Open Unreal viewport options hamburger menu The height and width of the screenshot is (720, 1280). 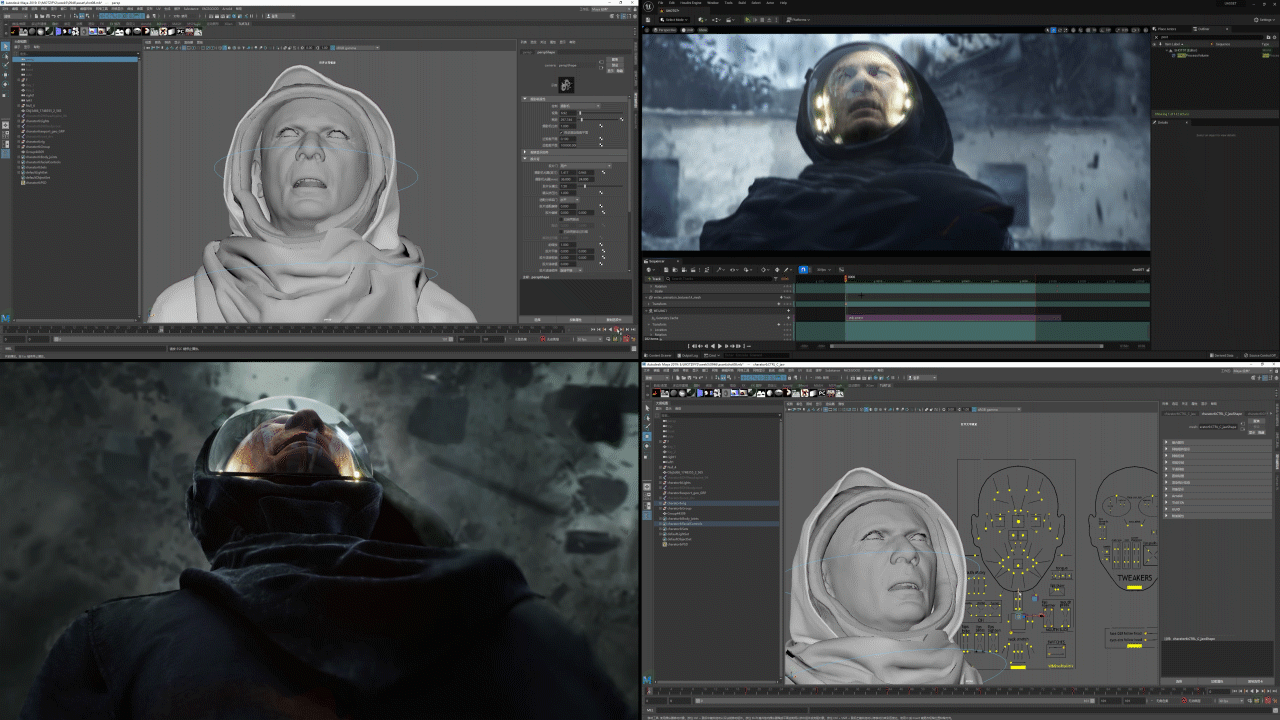tap(647, 31)
